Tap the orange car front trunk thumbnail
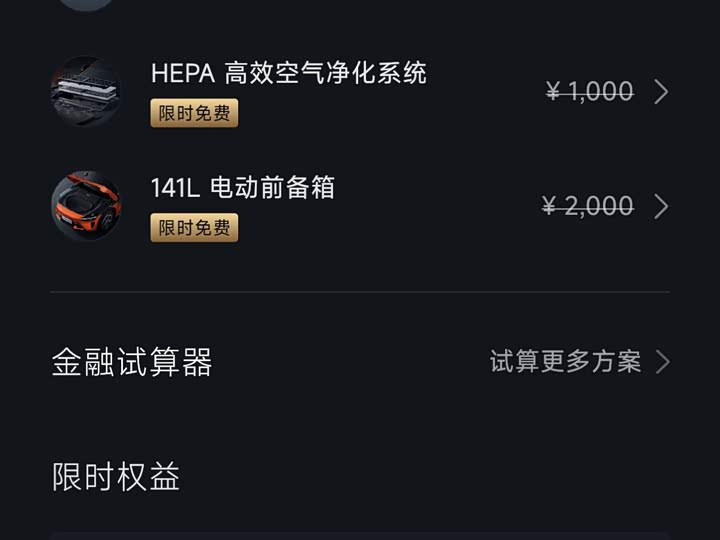Image resolution: width=720 pixels, height=540 pixels. click(x=86, y=205)
